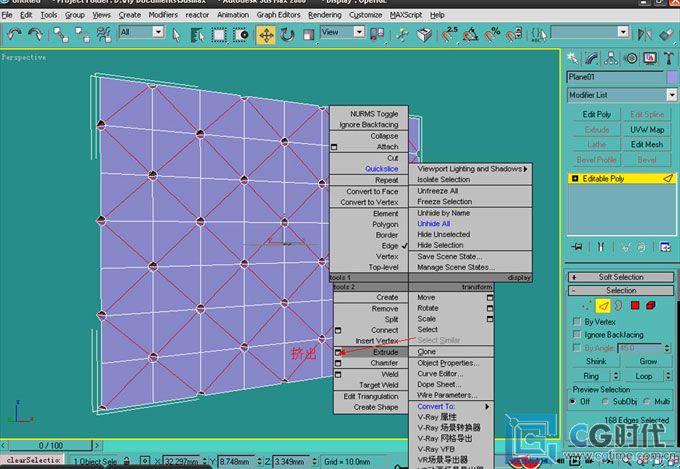Open the Hierarchy panel tab icon
Image resolution: width=680 pixels, height=469 pixels.
(609, 57)
